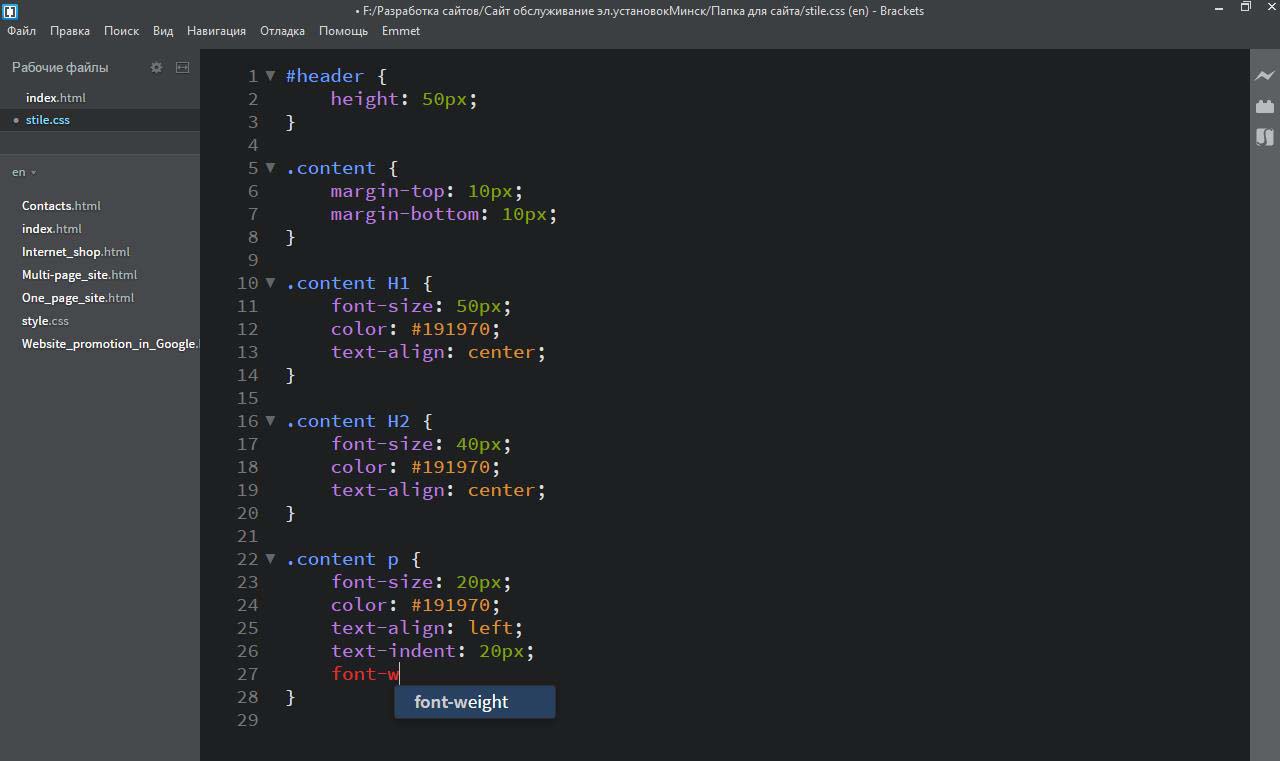Click the icon below the Extension Manager brick
The height and width of the screenshot is (761, 1280).
click(1265, 137)
